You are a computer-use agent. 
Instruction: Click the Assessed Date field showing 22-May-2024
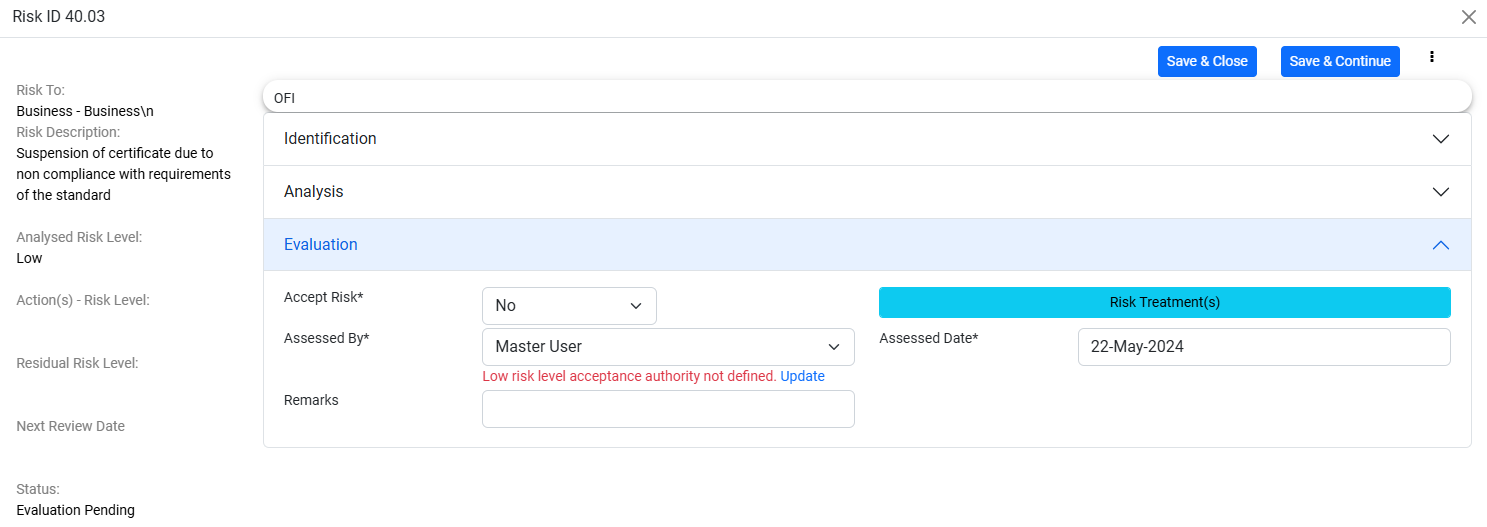coord(1263,347)
